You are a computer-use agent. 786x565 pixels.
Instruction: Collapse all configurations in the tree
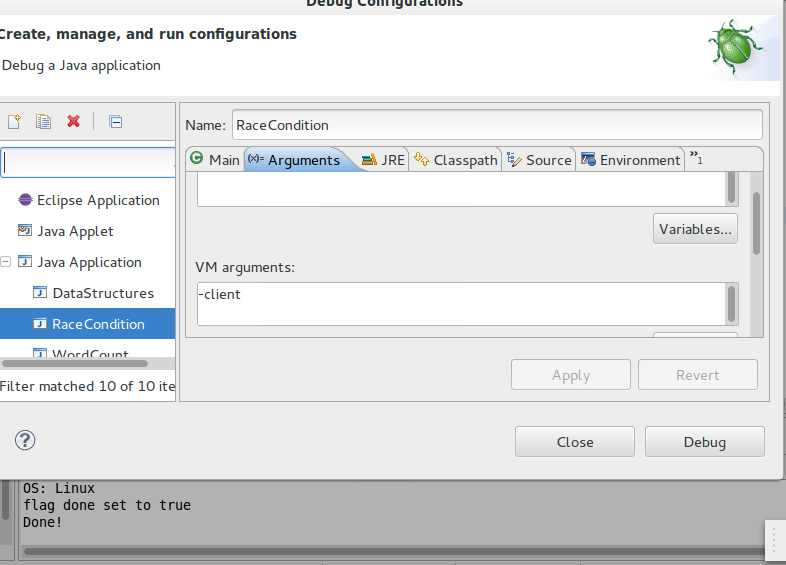tap(115, 122)
